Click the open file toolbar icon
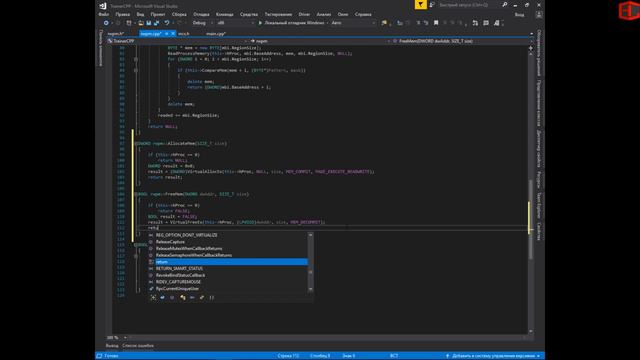 click(141, 23)
